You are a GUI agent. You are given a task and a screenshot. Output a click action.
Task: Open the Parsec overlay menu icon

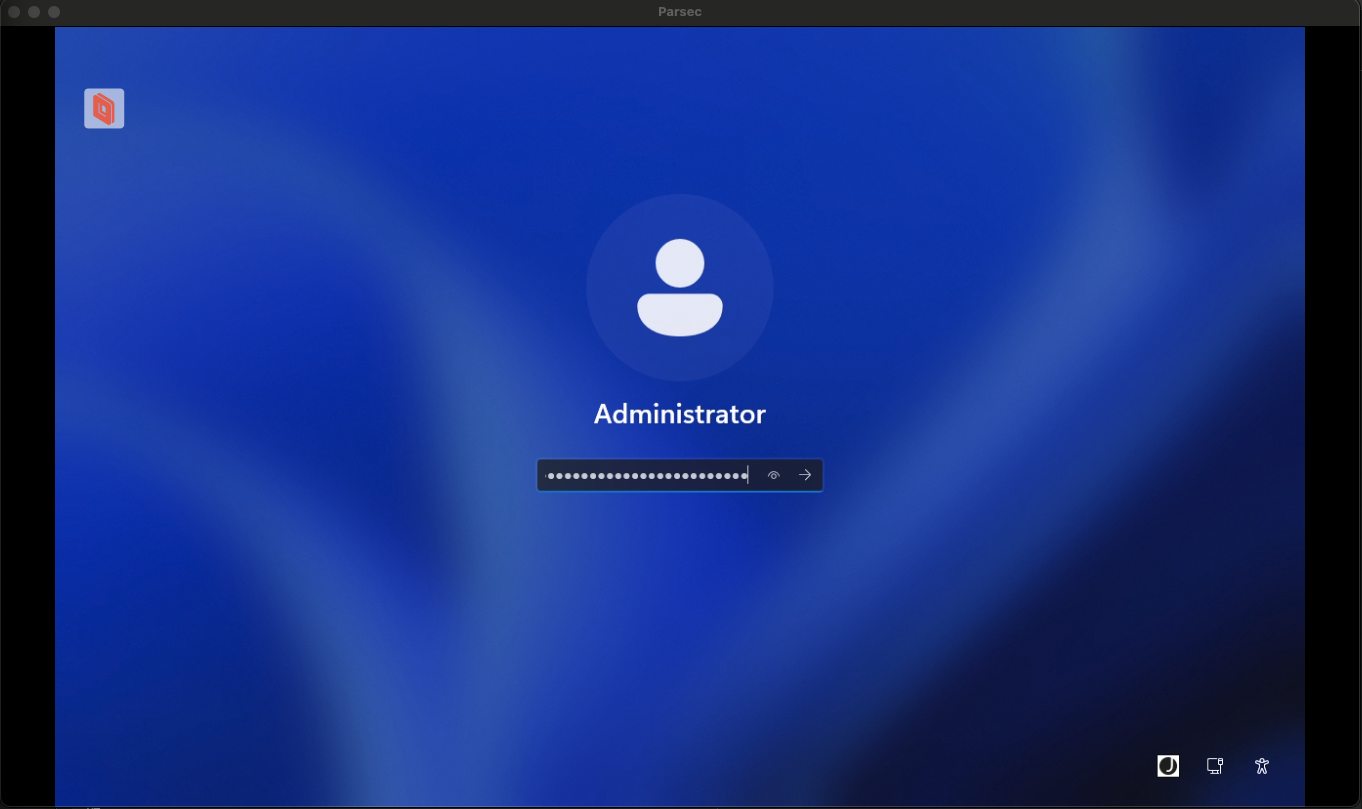click(104, 109)
